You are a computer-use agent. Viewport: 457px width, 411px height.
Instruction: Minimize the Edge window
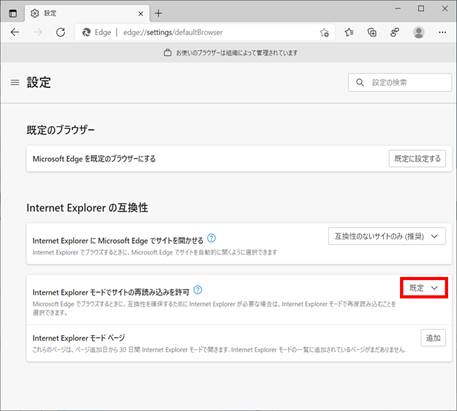[x=398, y=9]
